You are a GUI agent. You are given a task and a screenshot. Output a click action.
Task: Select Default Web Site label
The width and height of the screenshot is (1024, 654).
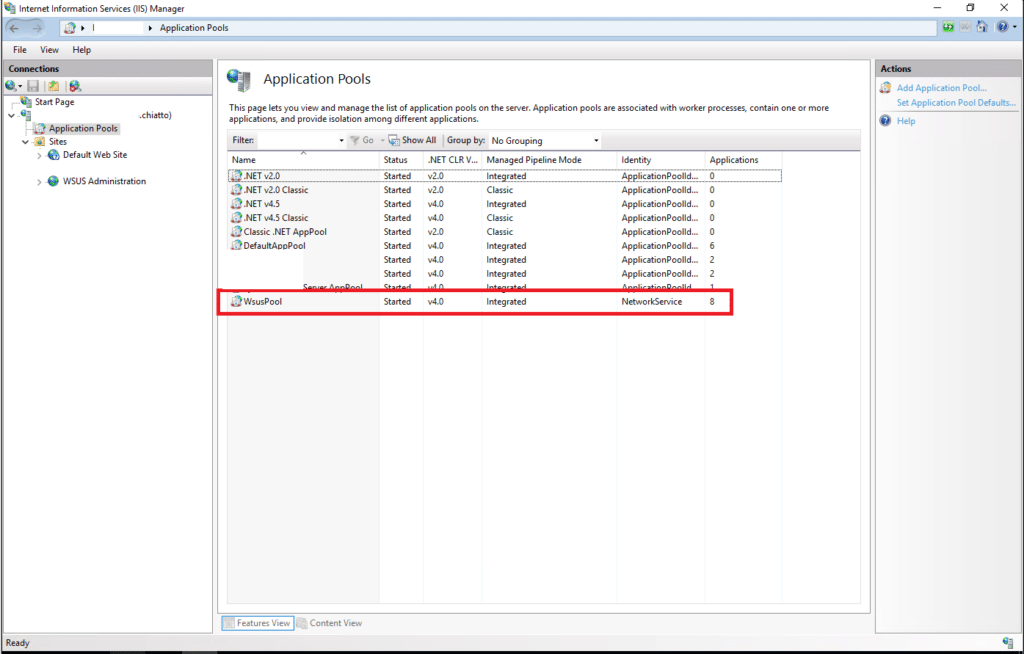(x=95, y=155)
